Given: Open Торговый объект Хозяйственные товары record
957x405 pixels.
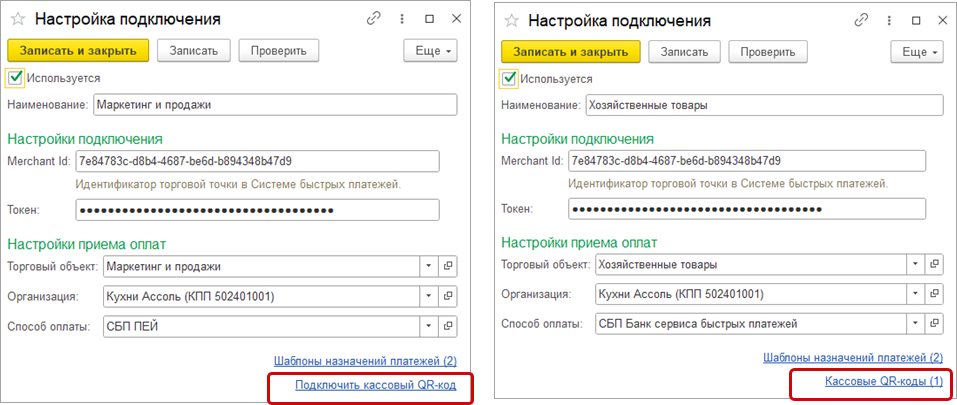Looking at the screenshot, I should pyautogui.click(x=934, y=264).
